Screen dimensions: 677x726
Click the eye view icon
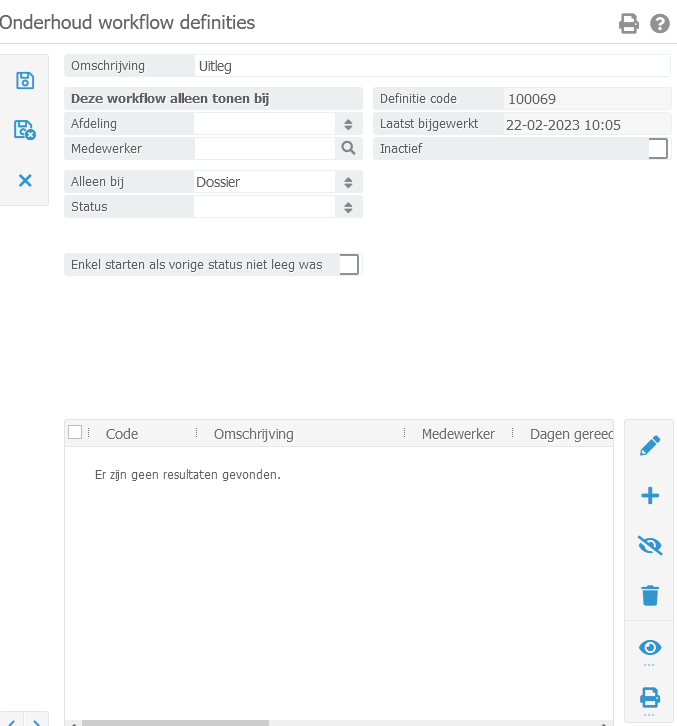click(650, 647)
